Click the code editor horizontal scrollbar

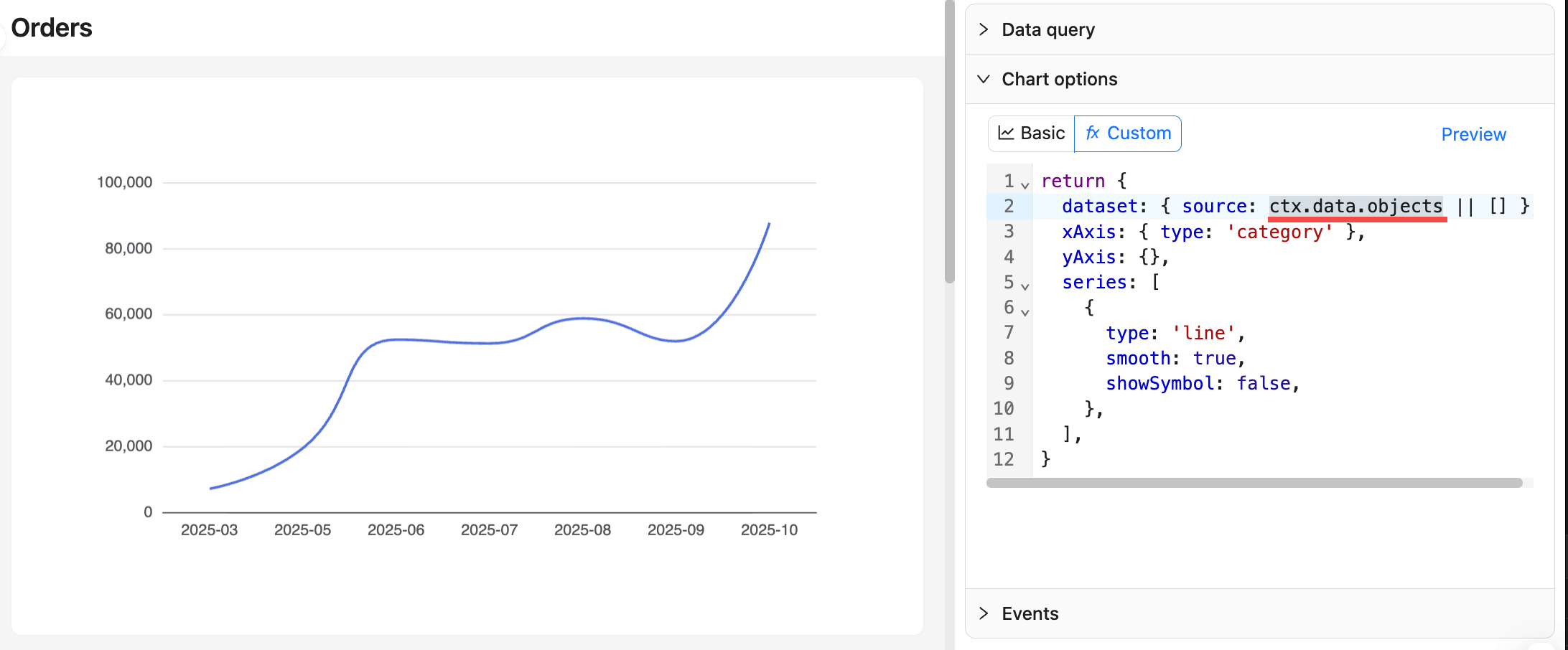click(1254, 483)
